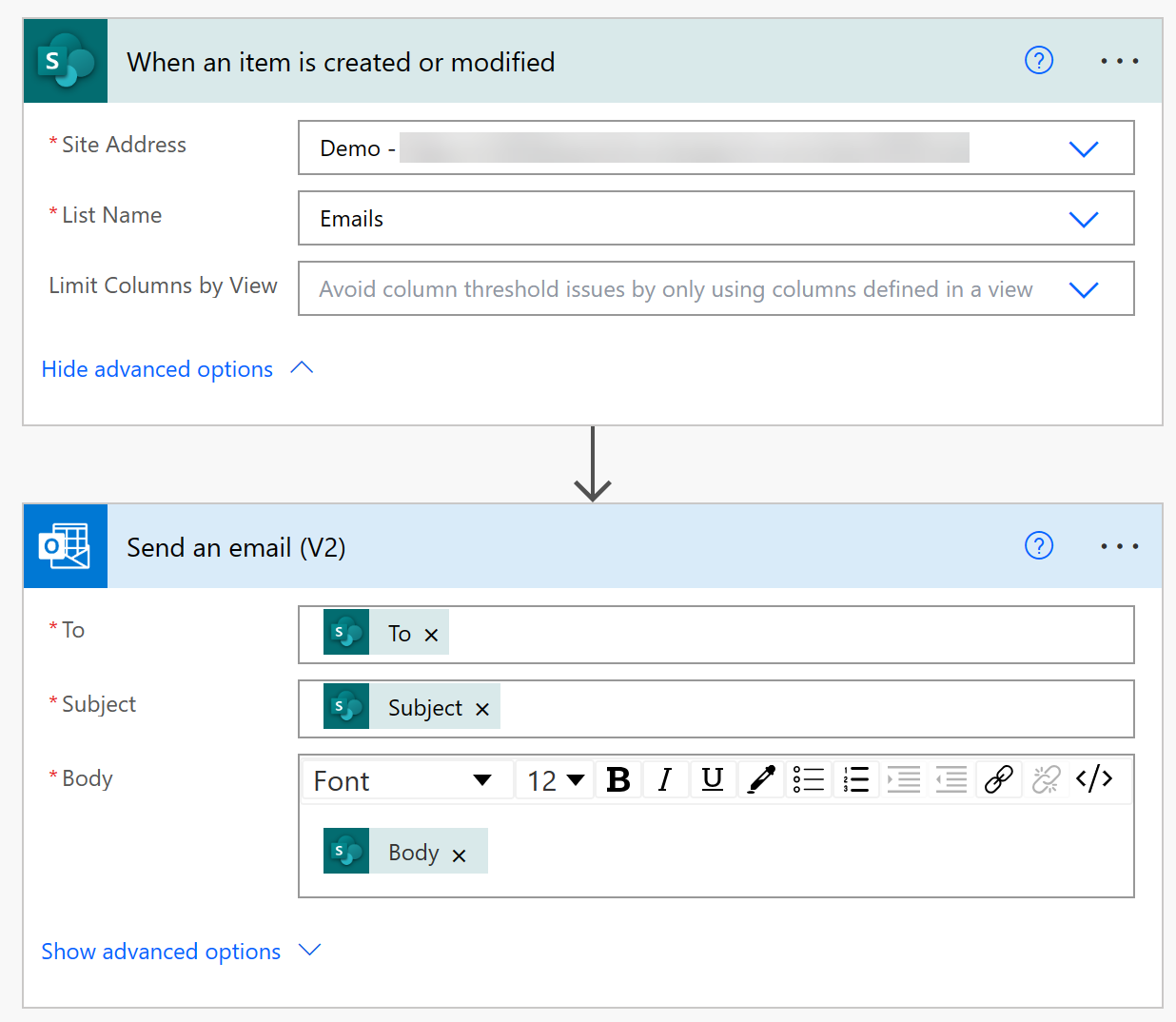The image size is (1176, 1022).
Task: Apply underline formatting in the body toolbar
Action: pos(713,779)
